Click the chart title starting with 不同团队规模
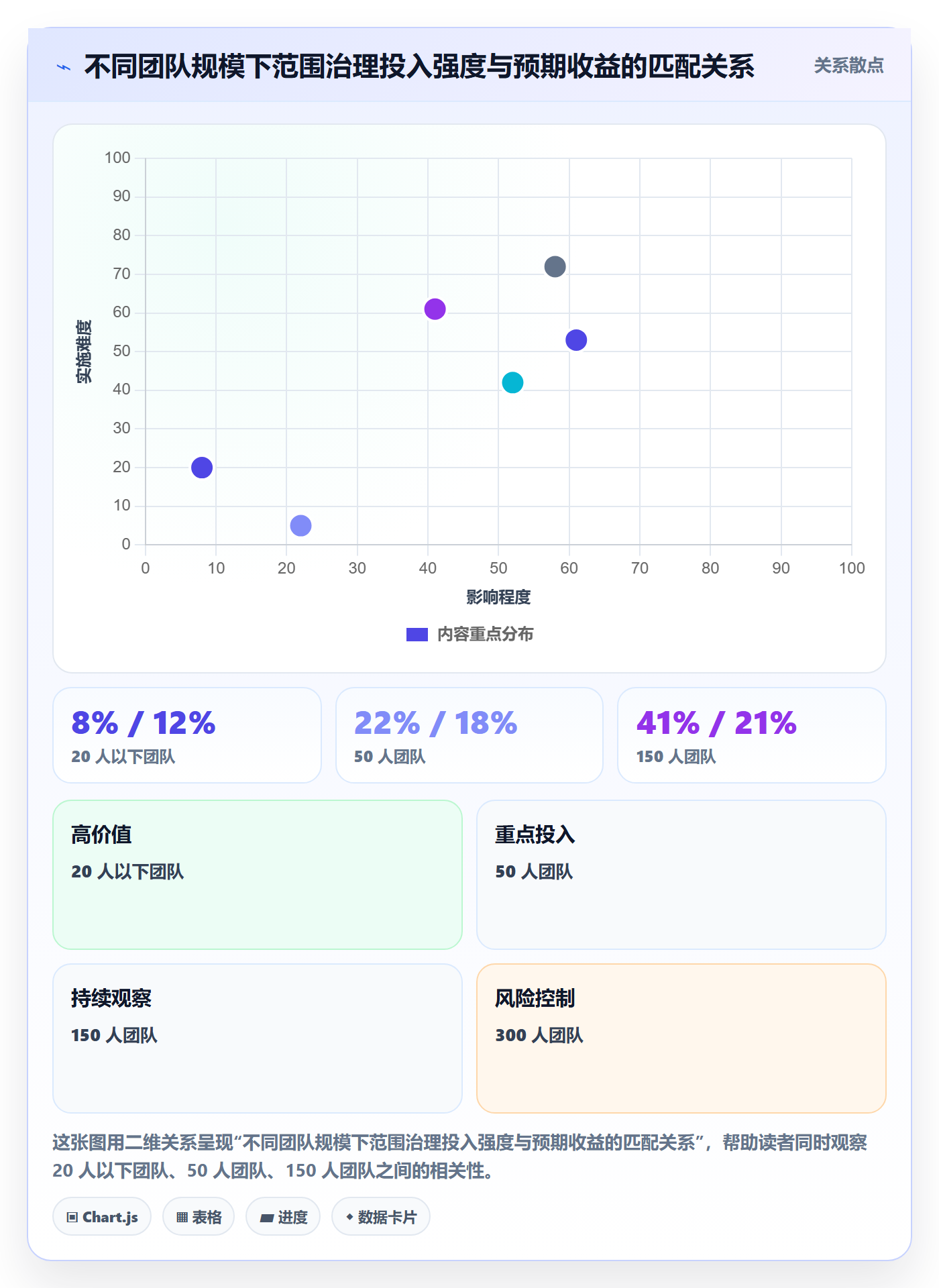939x1288 pixels. (419, 66)
